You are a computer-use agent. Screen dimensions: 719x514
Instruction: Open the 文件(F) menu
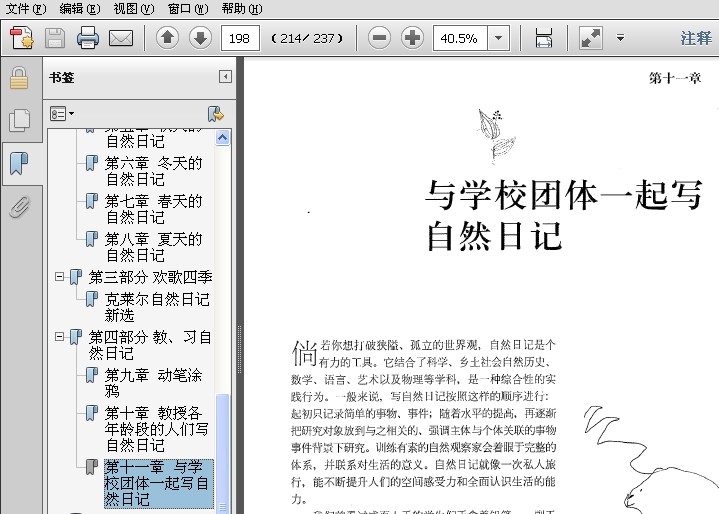[26, 8]
